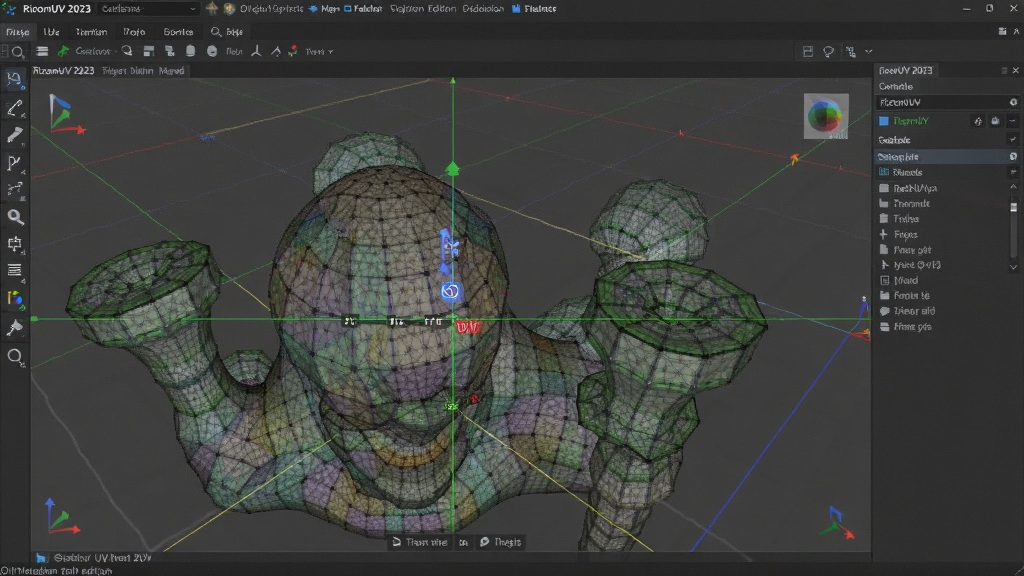Expand the dropdown arrow on the Dlinede row
1024x576 pixels.
[1013, 172]
